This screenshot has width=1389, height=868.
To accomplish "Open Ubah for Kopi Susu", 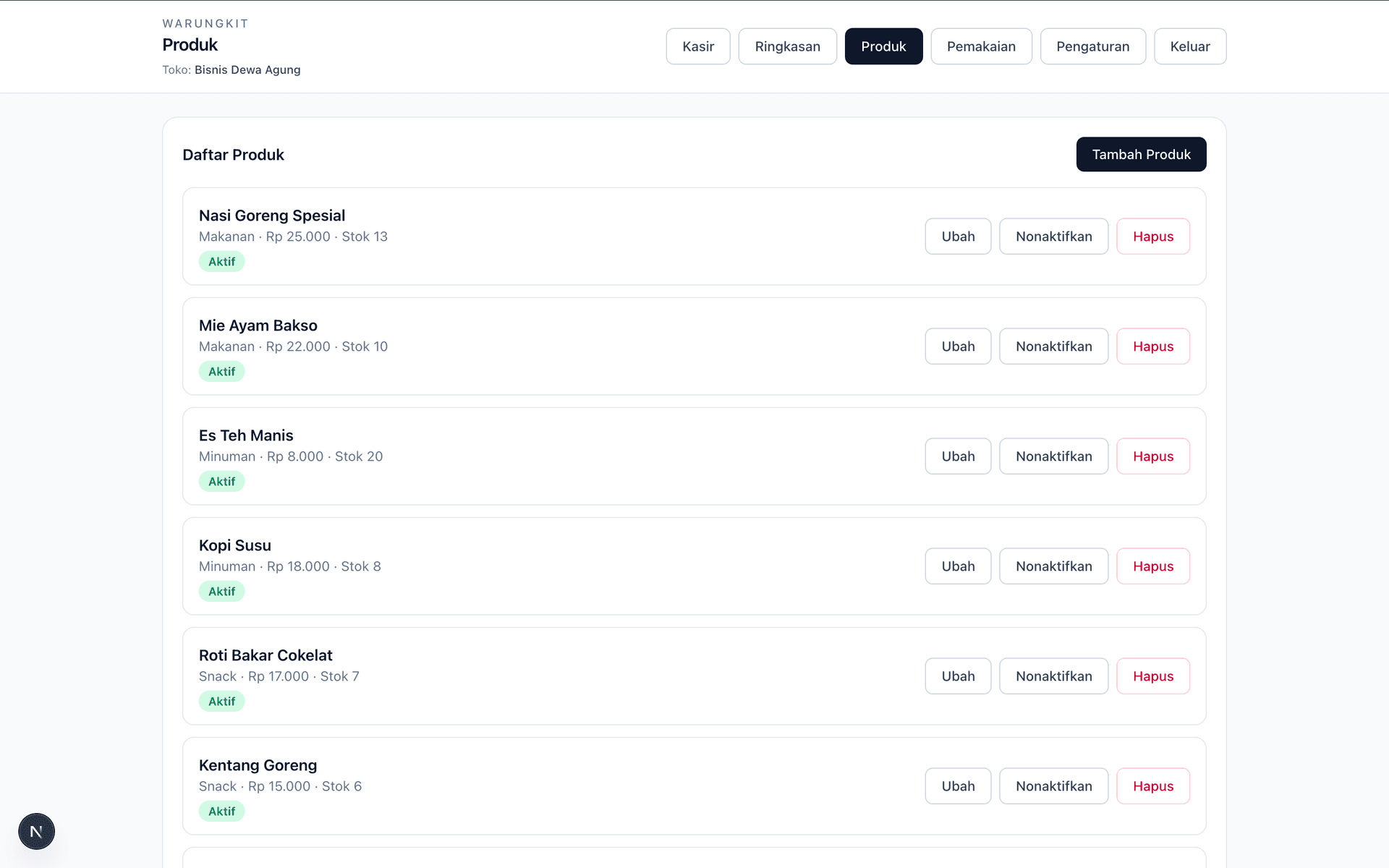I will pos(958,566).
